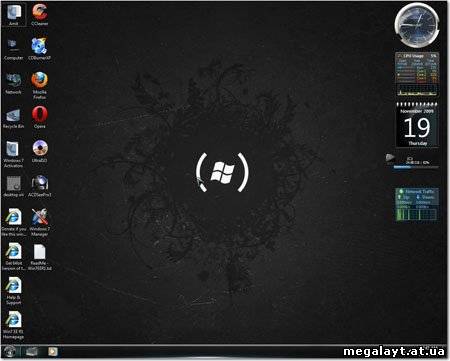The width and height of the screenshot is (450, 361).
Task: Select the Recycle Bin icon
Action: point(13,117)
